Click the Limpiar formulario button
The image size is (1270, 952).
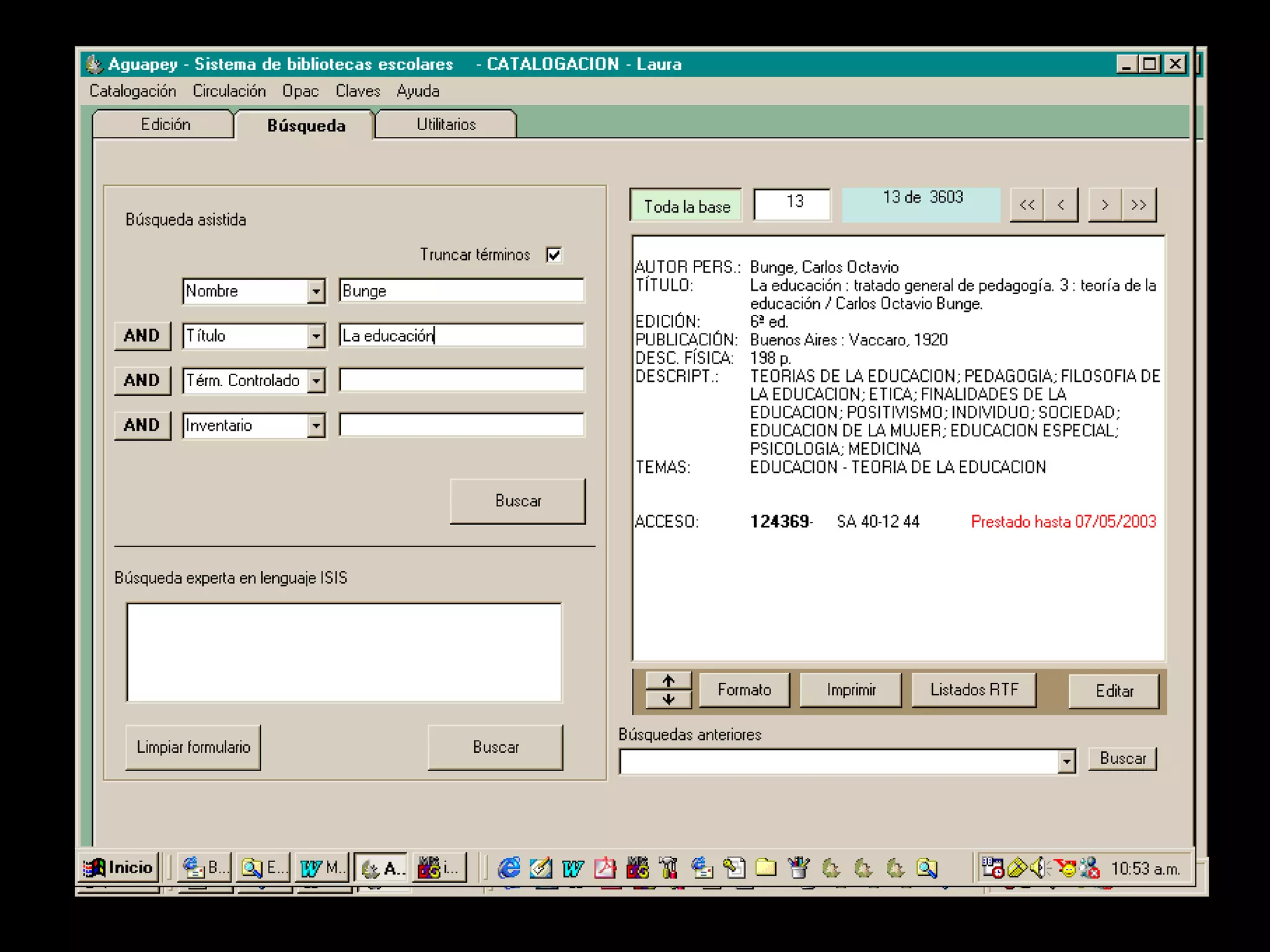tap(193, 747)
